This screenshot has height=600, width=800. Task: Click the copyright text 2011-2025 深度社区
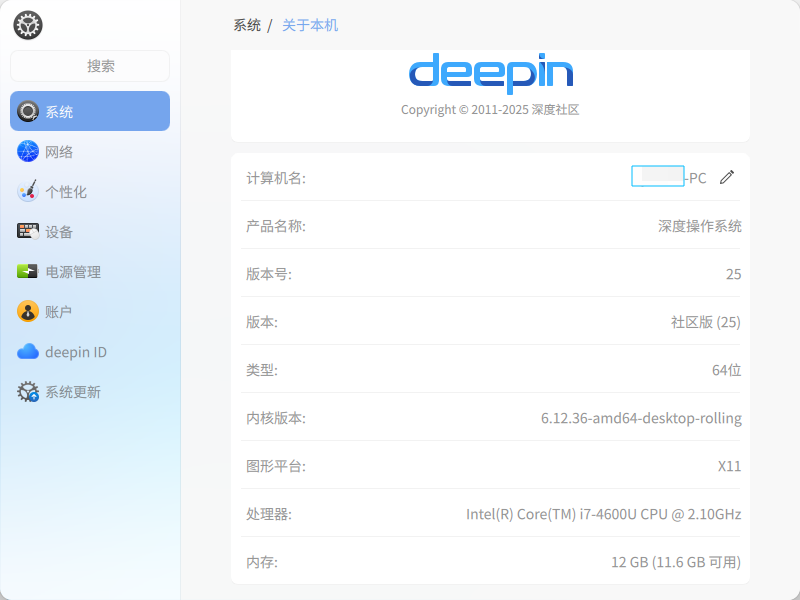(x=490, y=110)
